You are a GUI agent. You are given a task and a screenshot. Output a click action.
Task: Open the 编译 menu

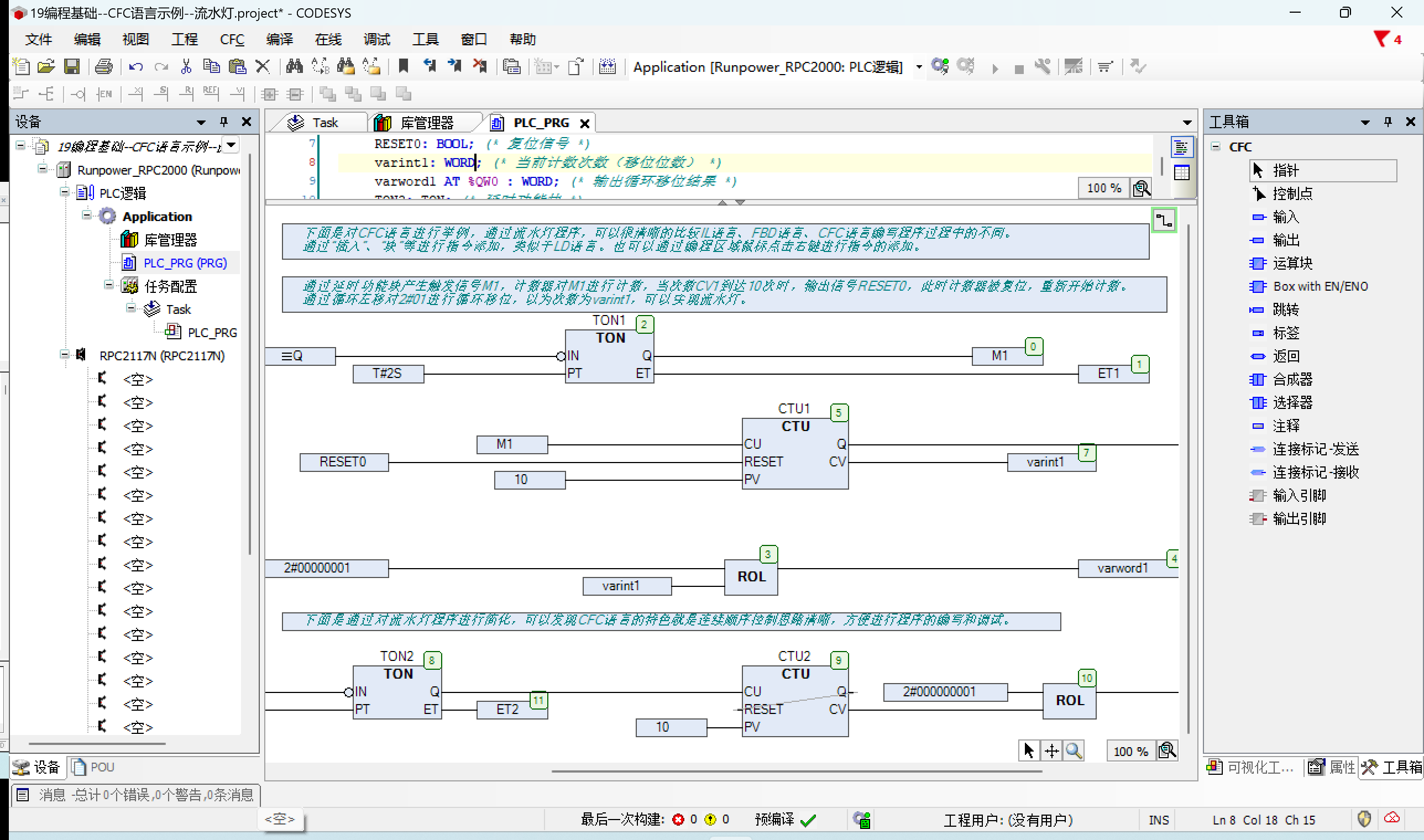click(280, 39)
